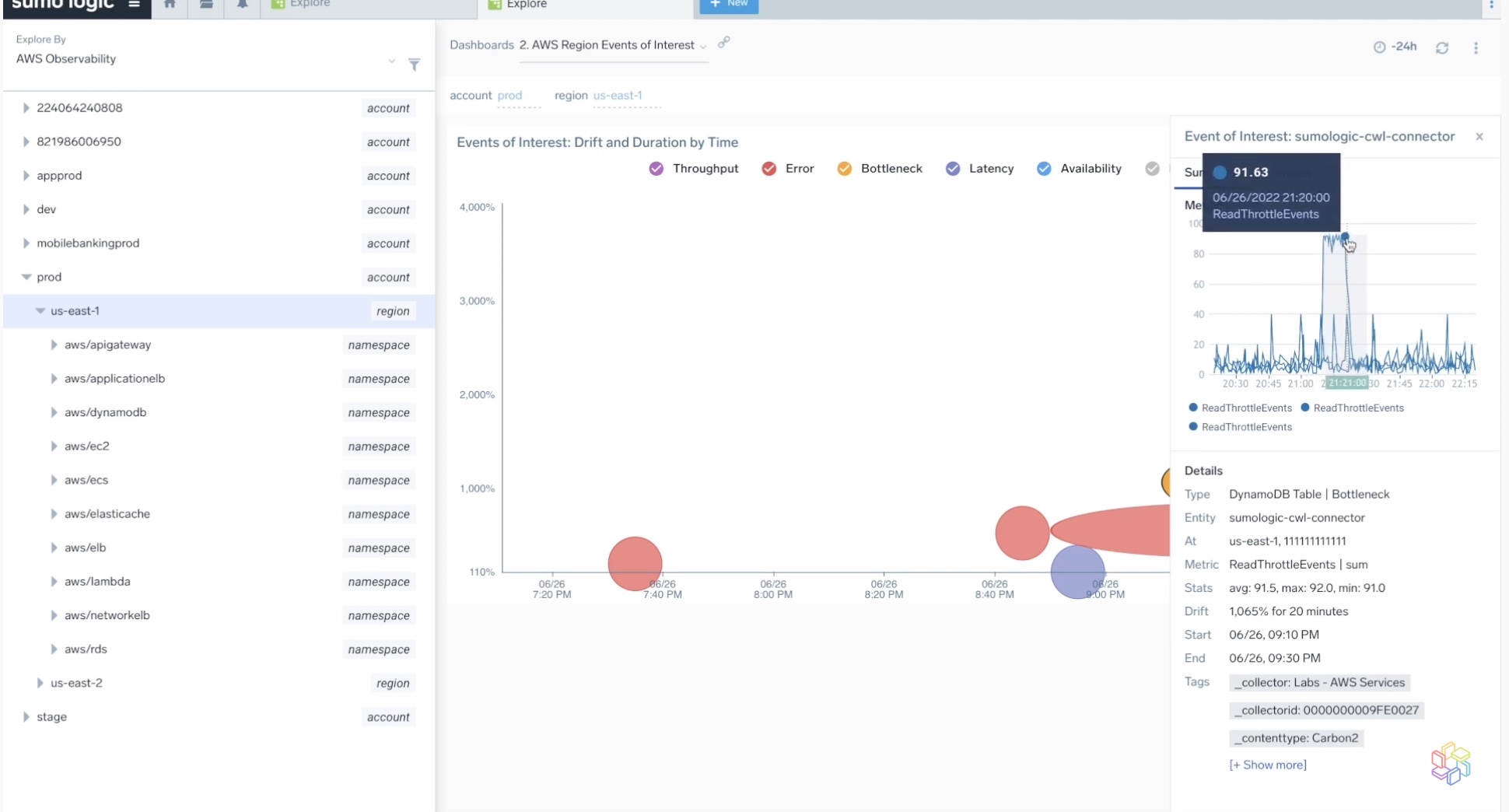Click the time range clock icon showing -24h
This screenshot has width=1509, height=812.
pyautogui.click(x=1379, y=47)
